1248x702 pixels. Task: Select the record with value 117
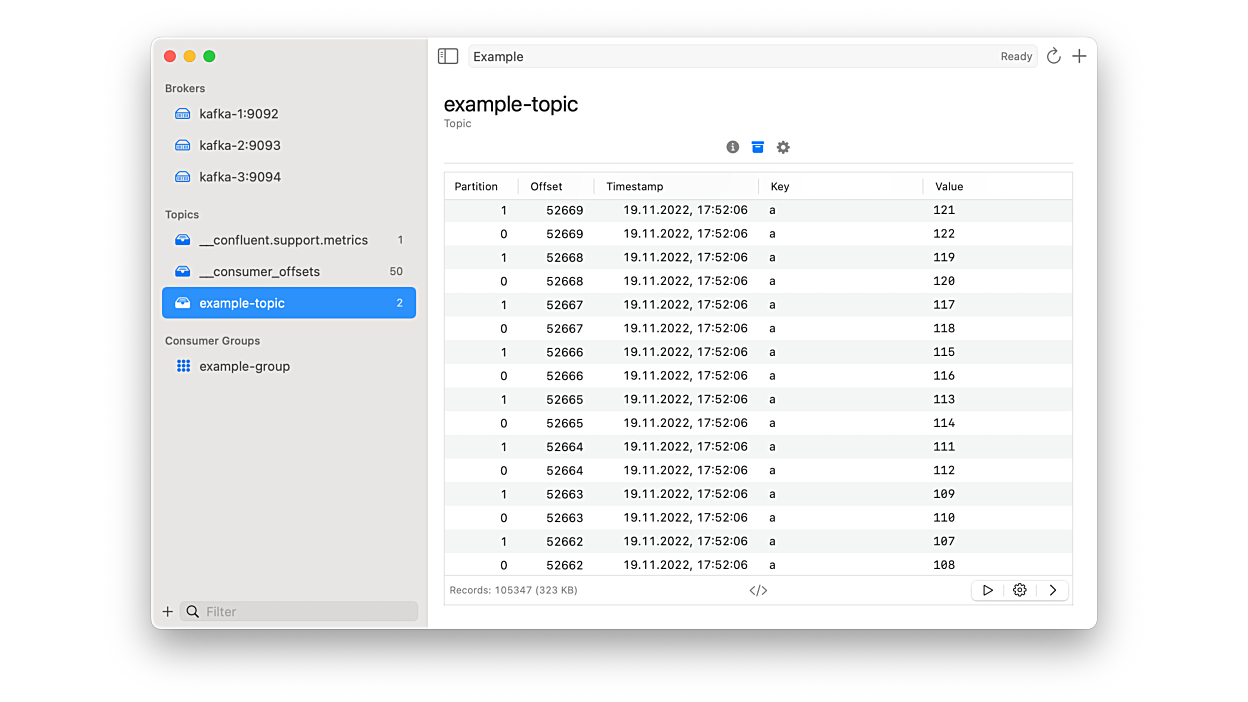(758, 305)
